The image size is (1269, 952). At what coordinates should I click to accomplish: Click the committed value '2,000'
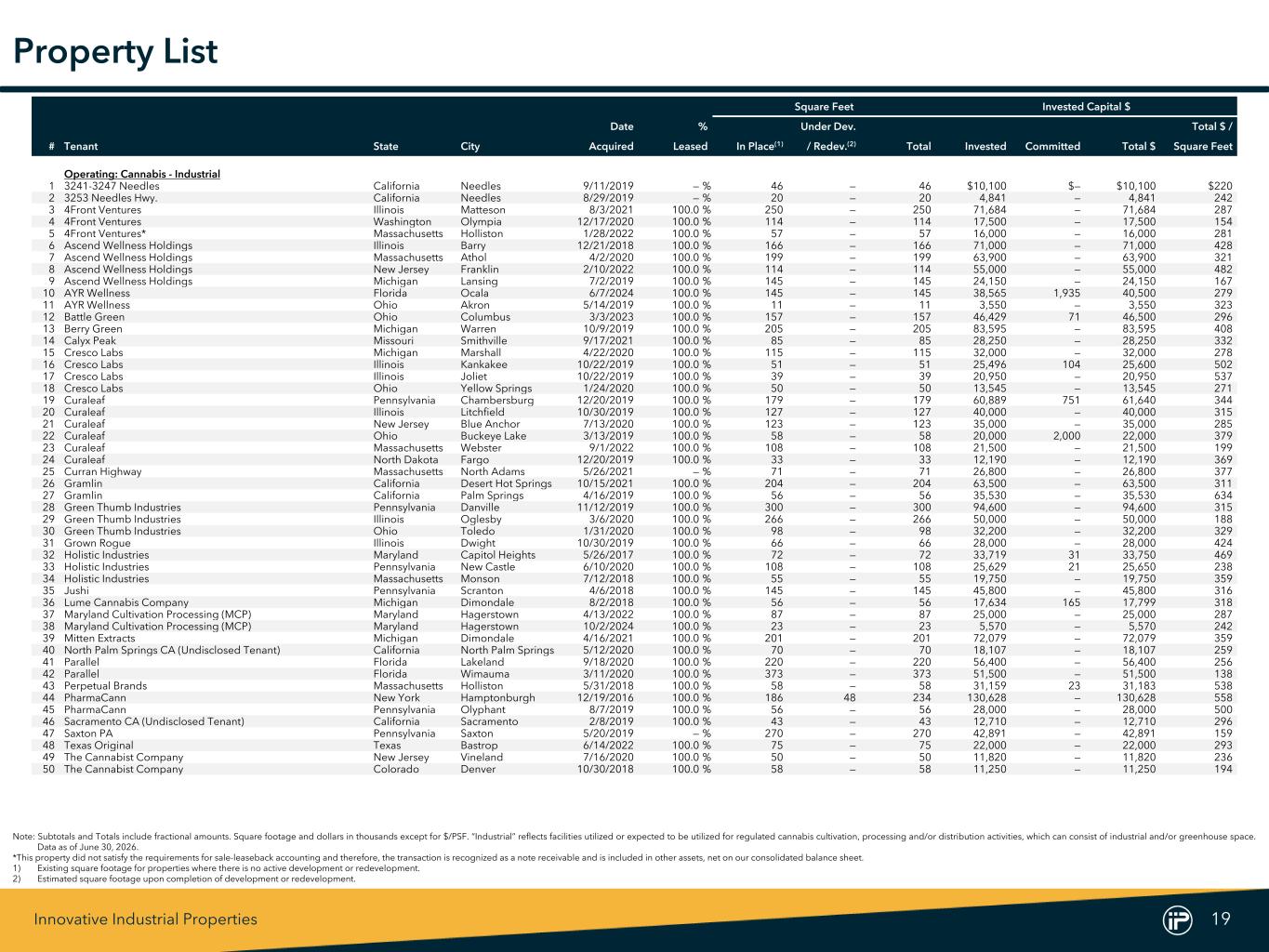1066,436
